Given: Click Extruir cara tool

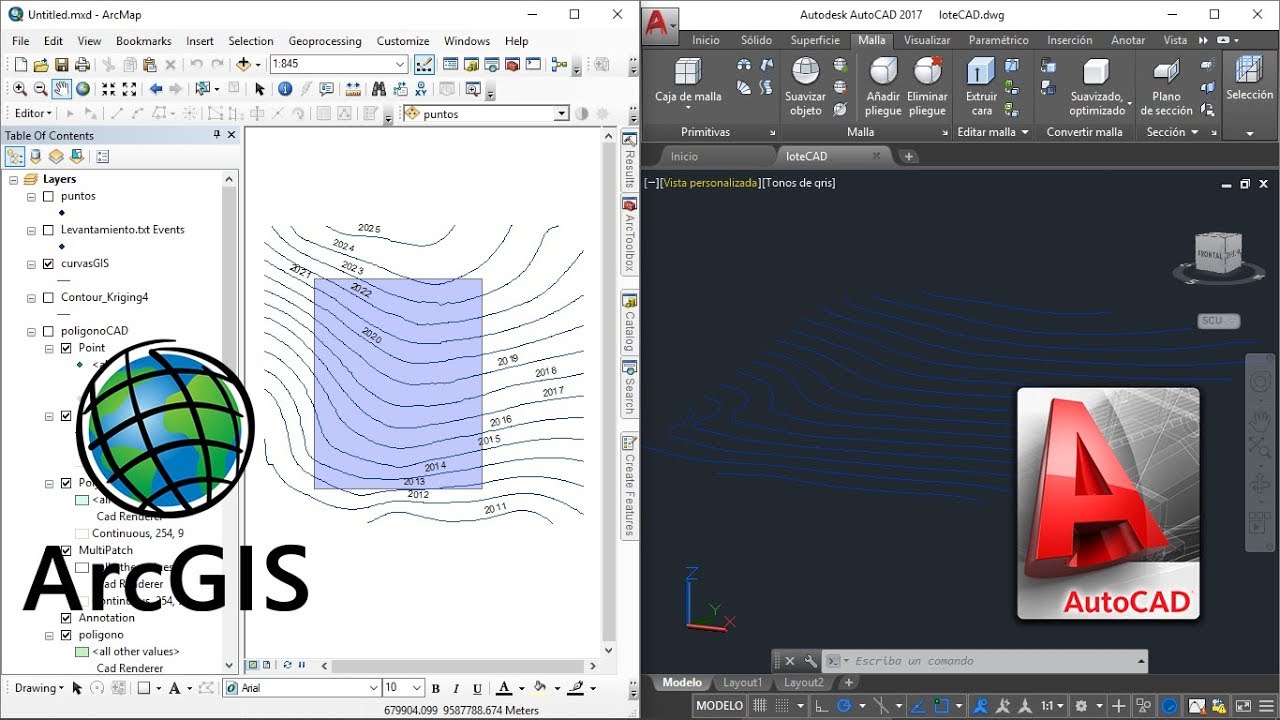Looking at the screenshot, I should (x=981, y=87).
